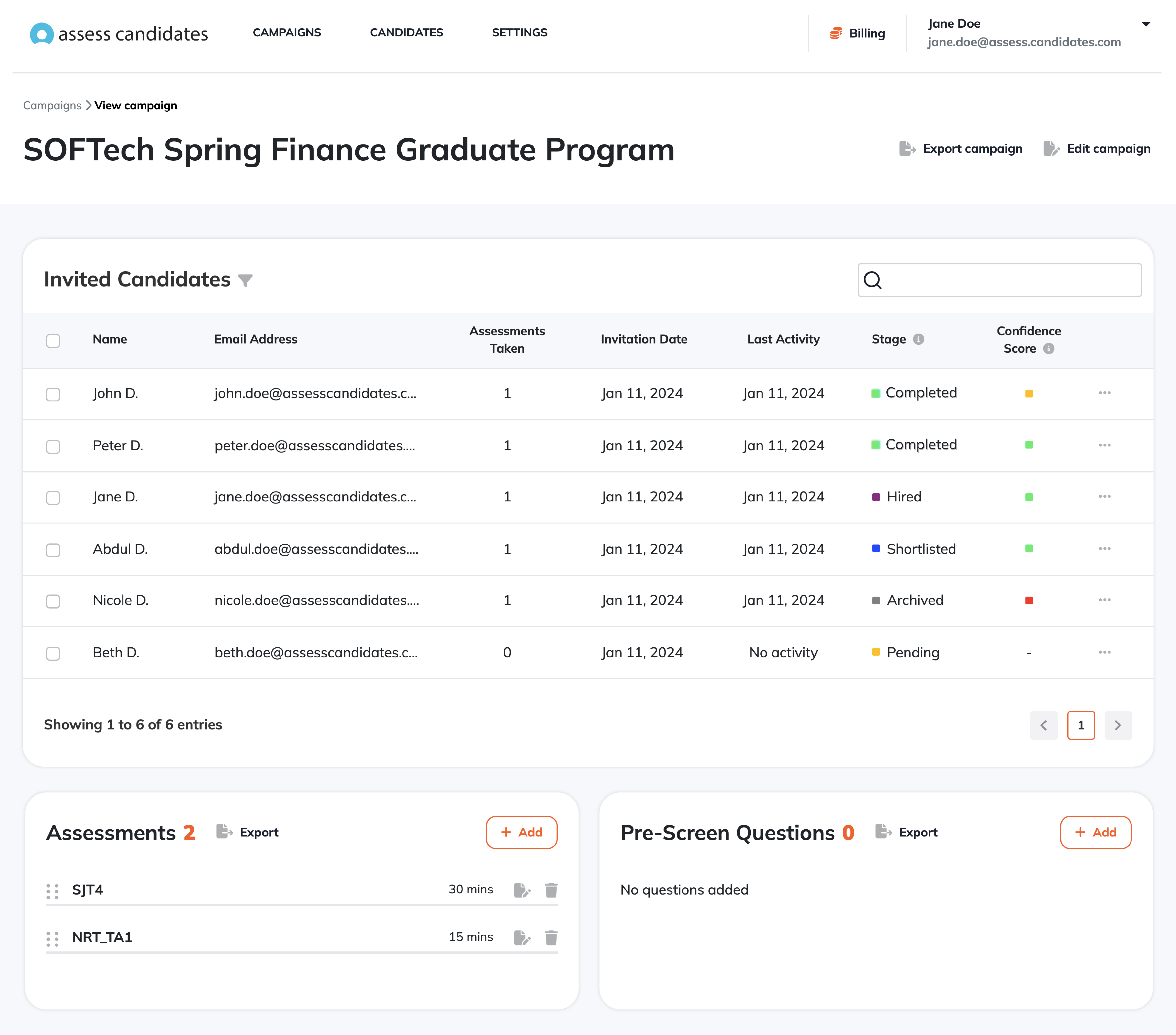This screenshot has height=1035, width=1176.
Task: Click Jane D.'s green confidence score indicator
Action: coord(1029,497)
